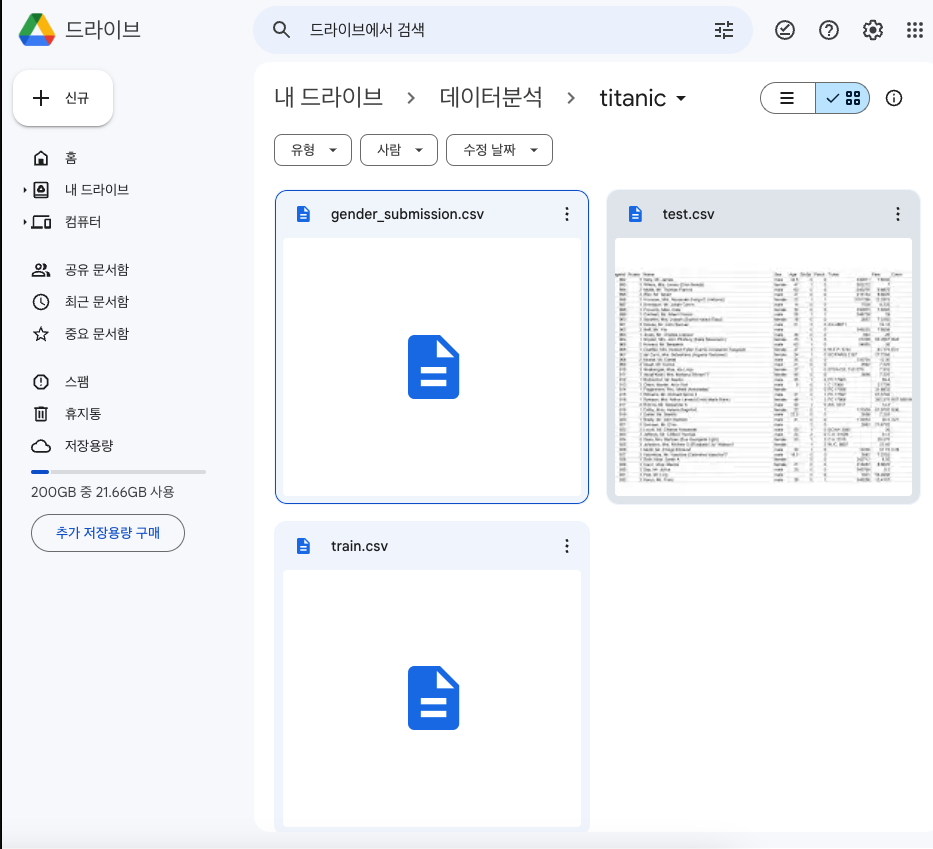Open the help question mark icon

(829, 30)
